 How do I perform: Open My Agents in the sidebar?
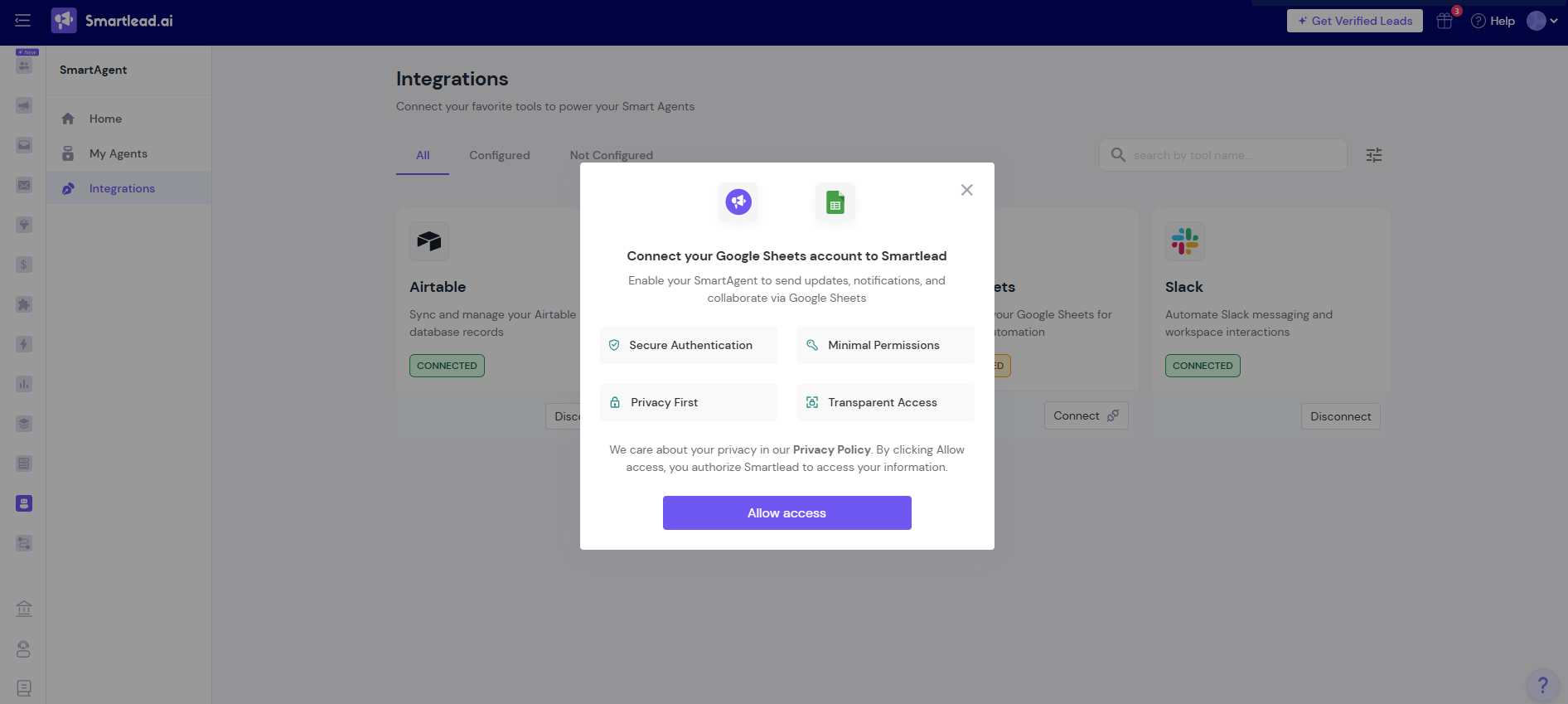point(128,153)
